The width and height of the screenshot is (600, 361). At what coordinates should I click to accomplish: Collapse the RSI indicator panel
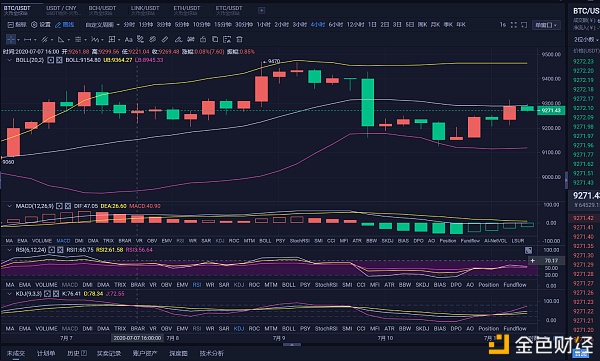pos(9,250)
